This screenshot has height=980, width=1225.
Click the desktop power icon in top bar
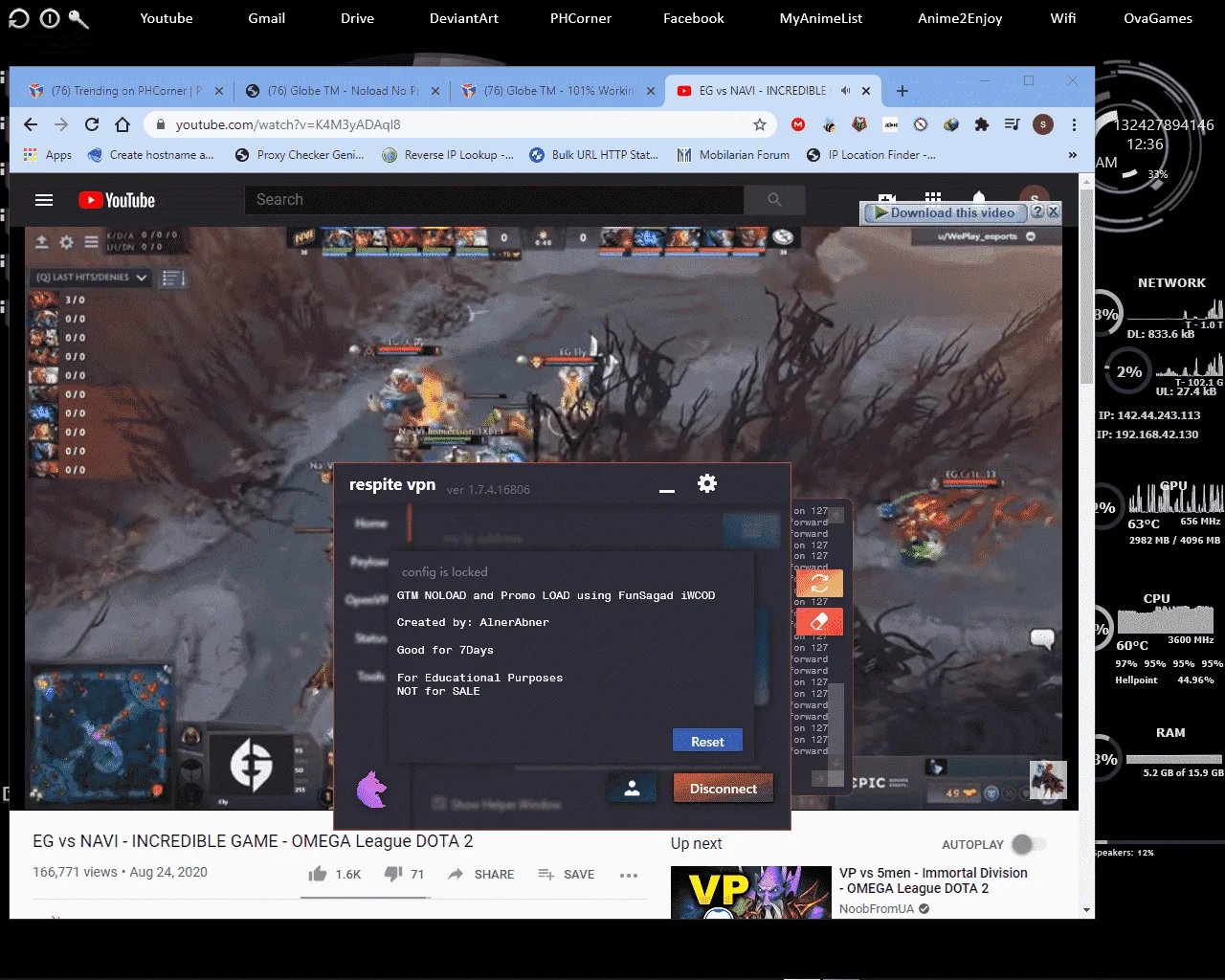click(x=50, y=18)
